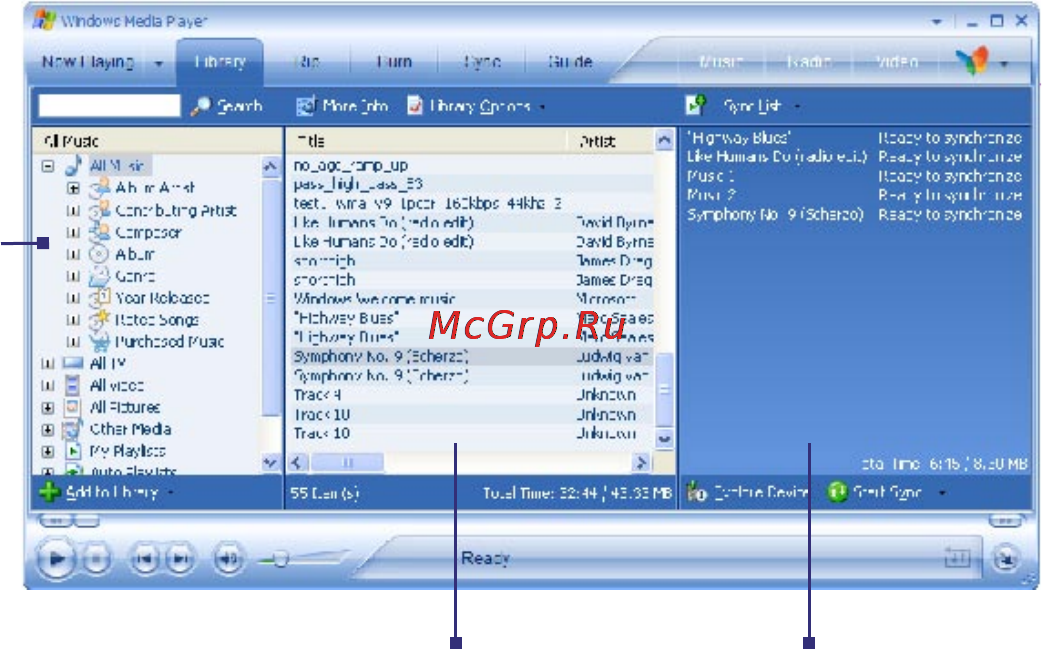Screen dimensions: 1042x649
Task: Click in the library search field
Action: 109,106
